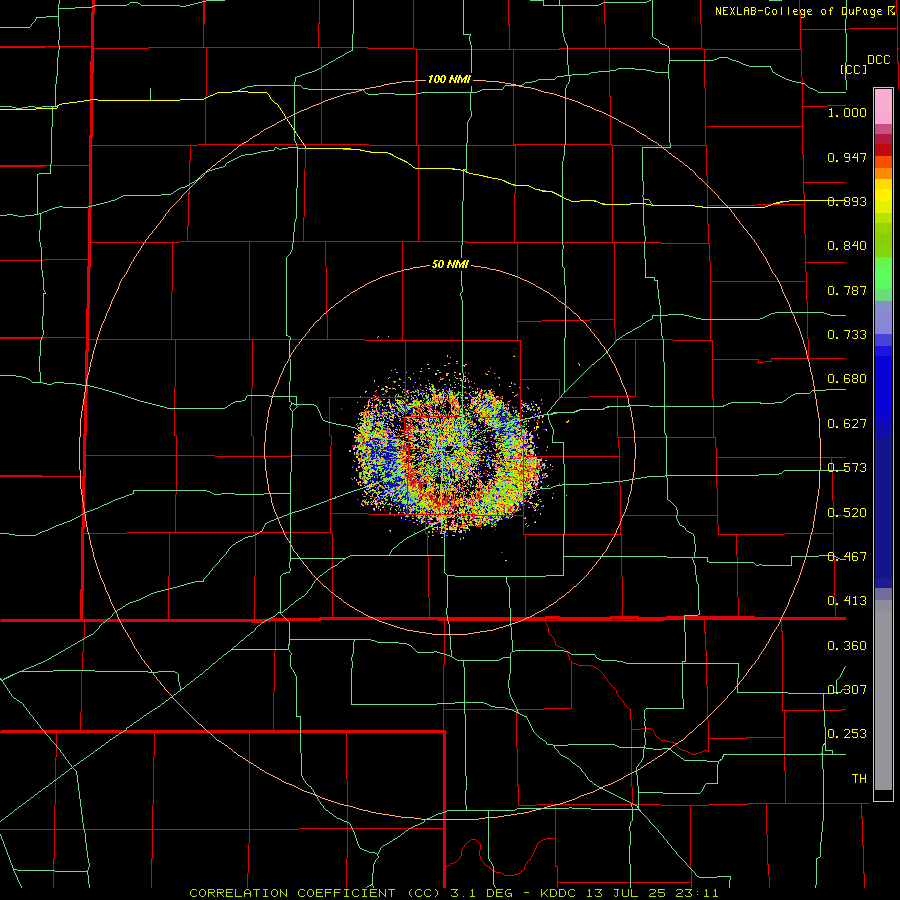Viewport: 900px width, 900px height.
Task: Click the 0.893 legend value
Action: (x=847, y=201)
